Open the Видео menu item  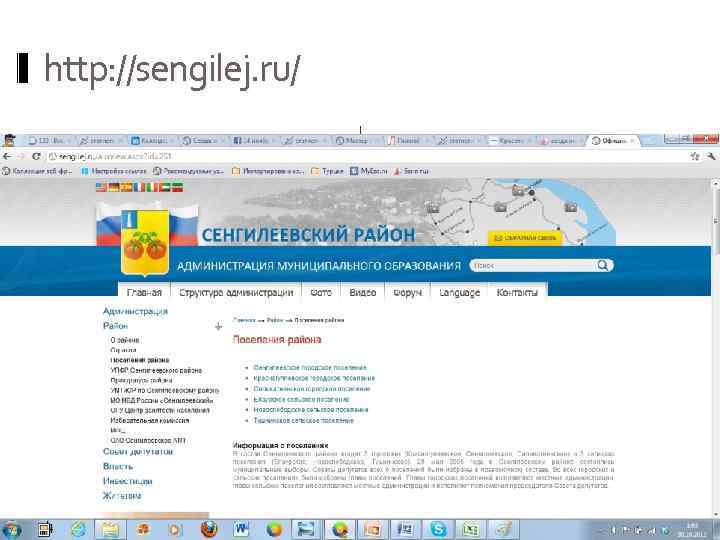coord(363,292)
